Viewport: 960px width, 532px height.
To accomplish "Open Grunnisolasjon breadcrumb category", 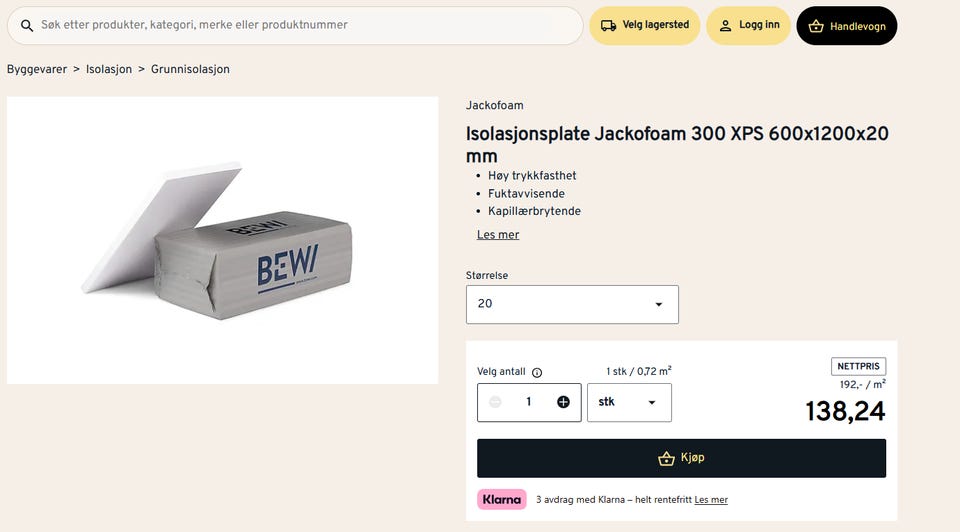I will click(190, 69).
